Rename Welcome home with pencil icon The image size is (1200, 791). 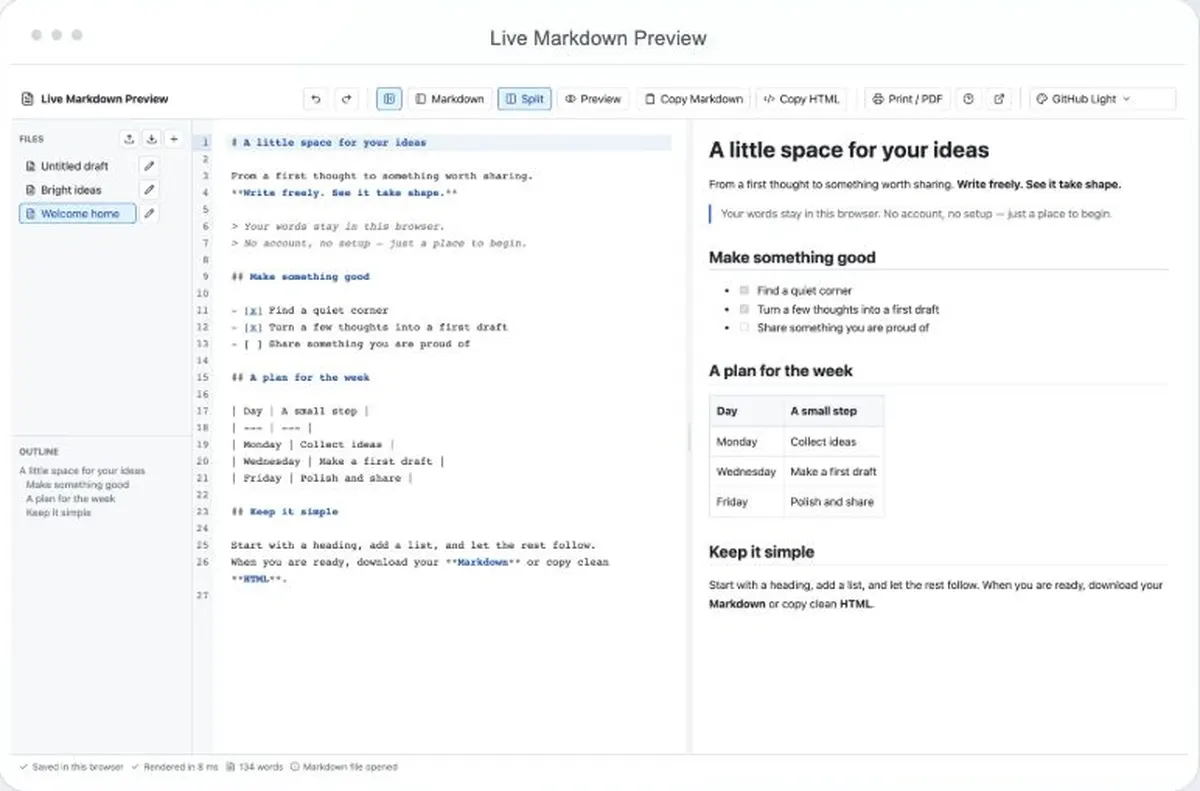(149, 213)
